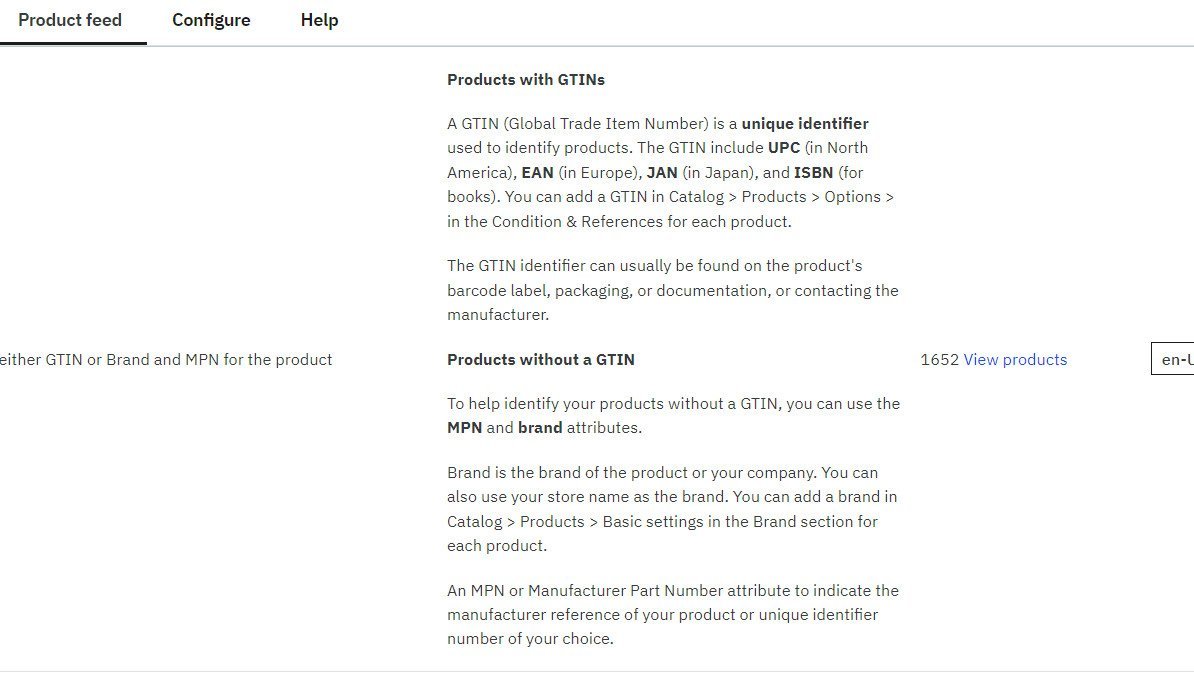1194x689 pixels.
Task: Click the bold 'brand' attribute word
Action: (540, 428)
